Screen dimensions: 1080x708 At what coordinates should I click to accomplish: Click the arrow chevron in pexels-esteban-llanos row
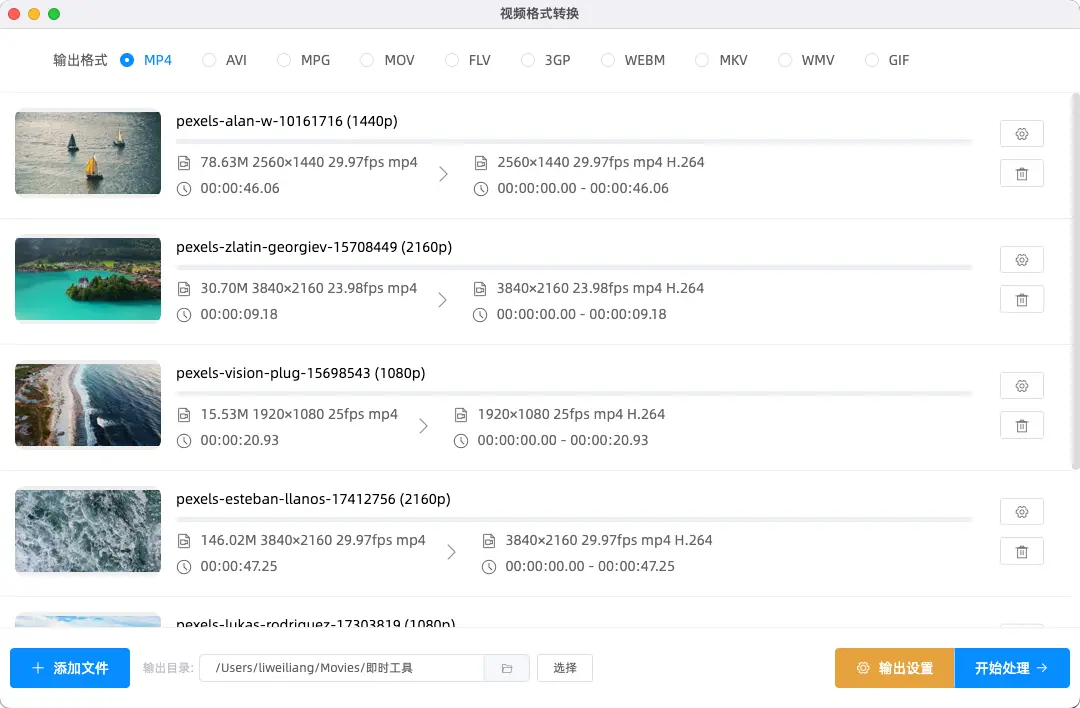(452, 552)
